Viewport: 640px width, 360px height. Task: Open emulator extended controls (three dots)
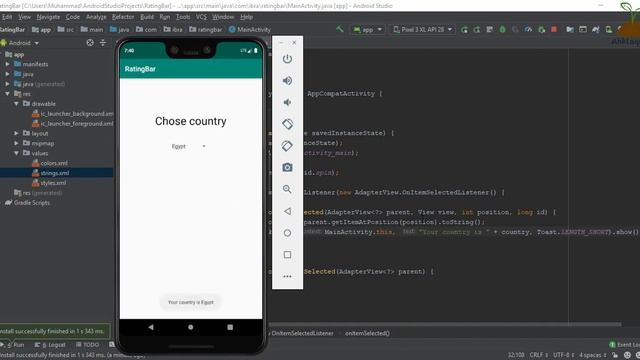tap(287, 276)
